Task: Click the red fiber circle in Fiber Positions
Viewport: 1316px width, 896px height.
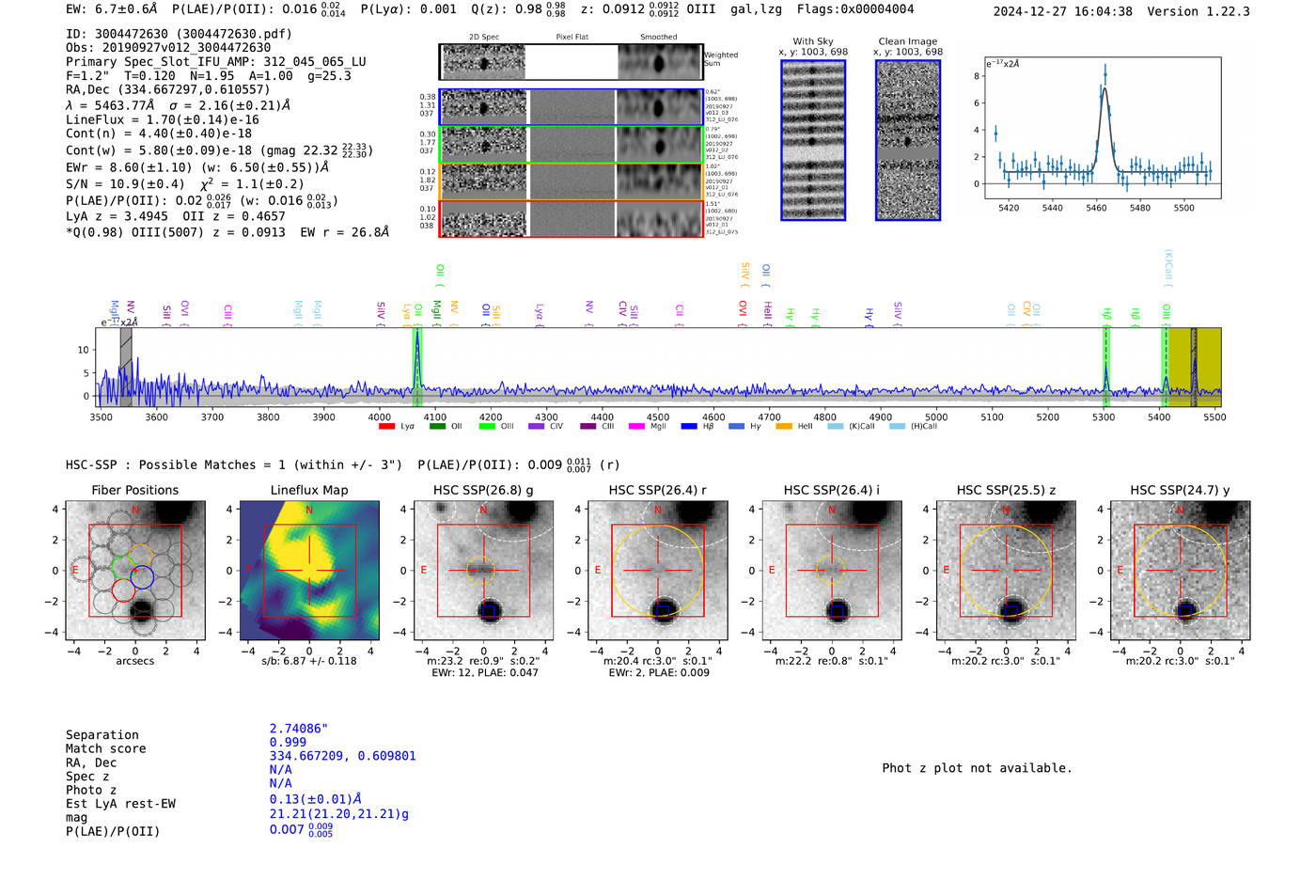Action: [x=123, y=589]
